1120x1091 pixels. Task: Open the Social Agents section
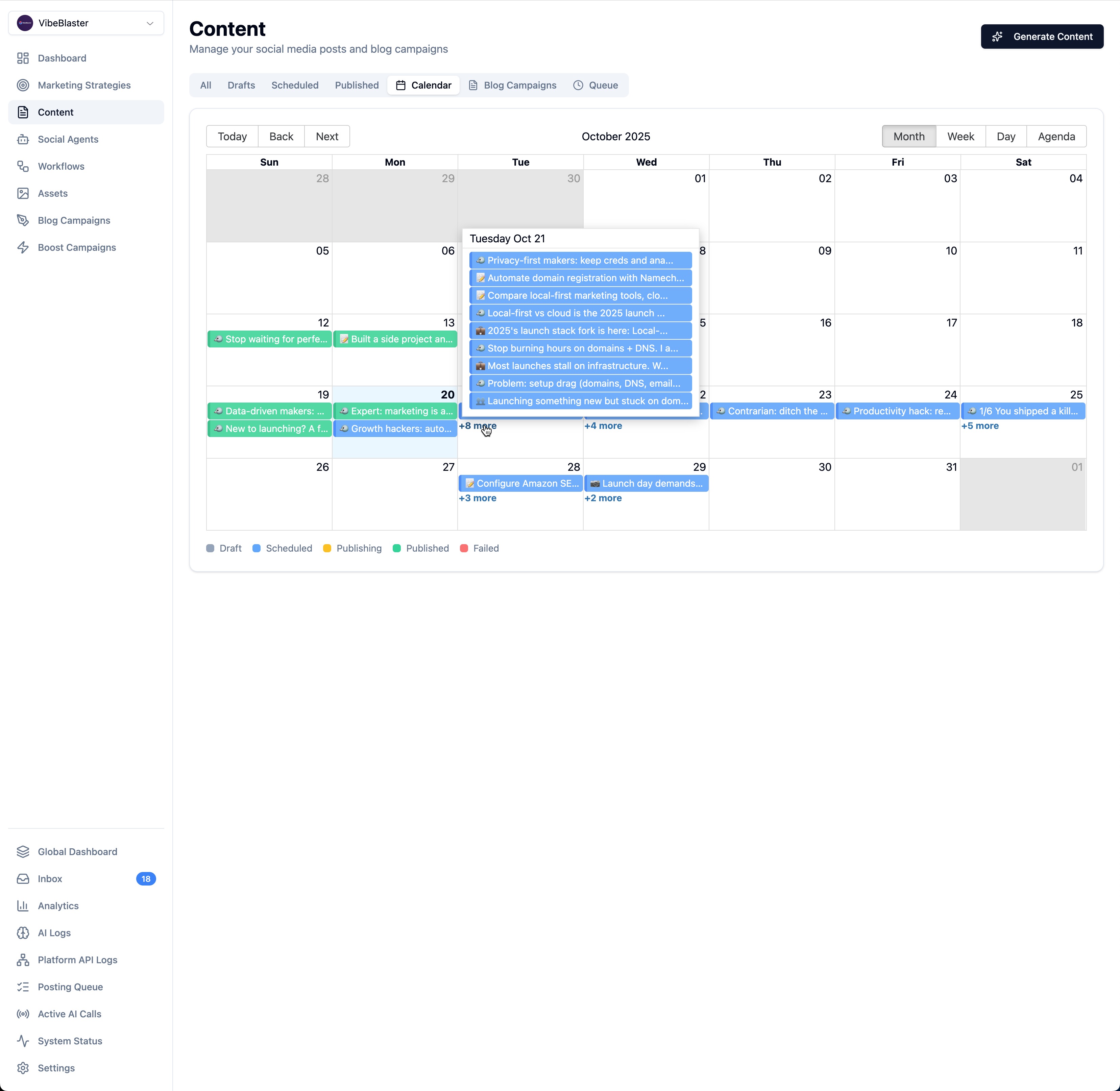coord(68,139)
